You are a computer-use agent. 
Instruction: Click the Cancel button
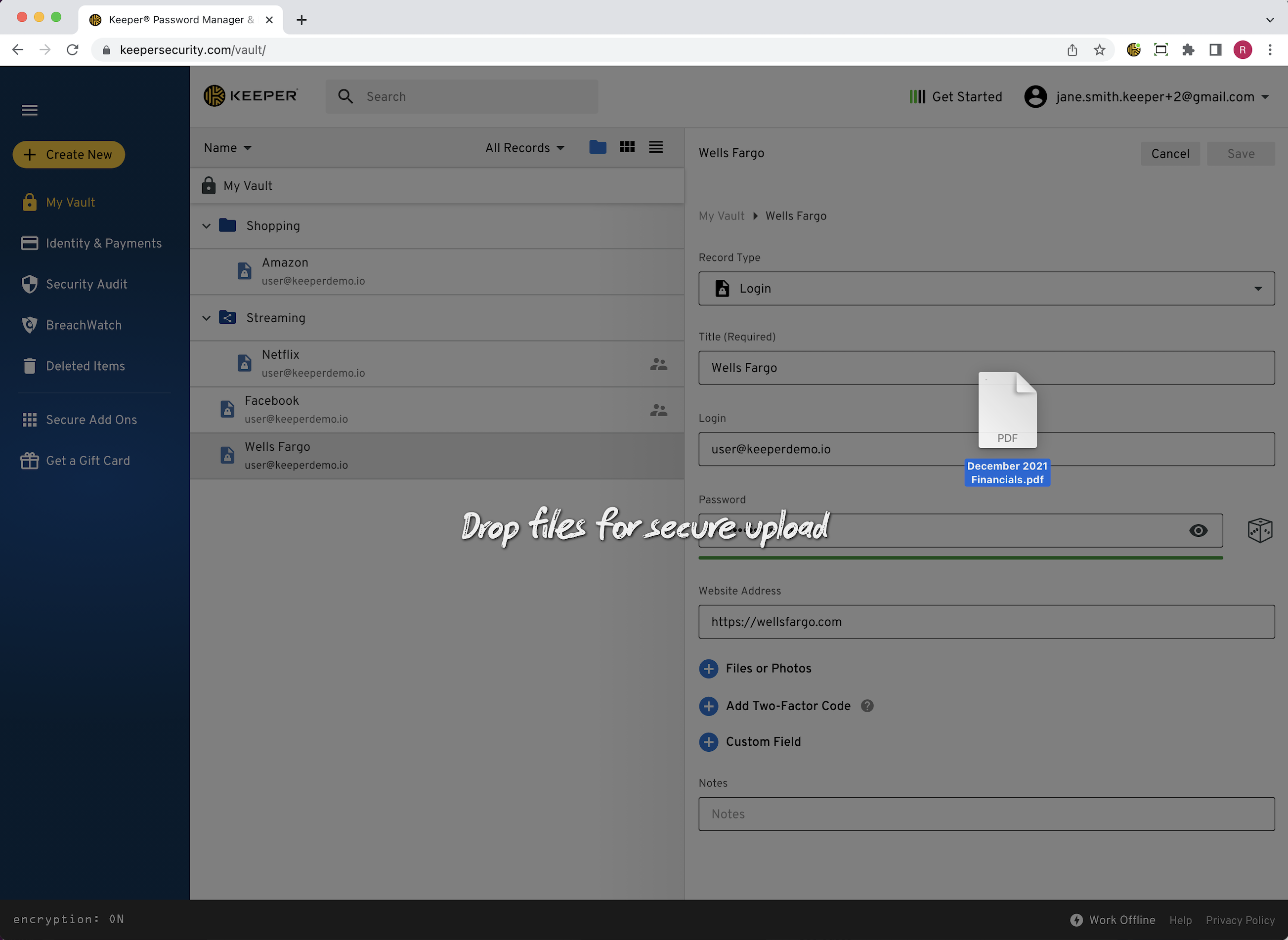point(1170,154)
